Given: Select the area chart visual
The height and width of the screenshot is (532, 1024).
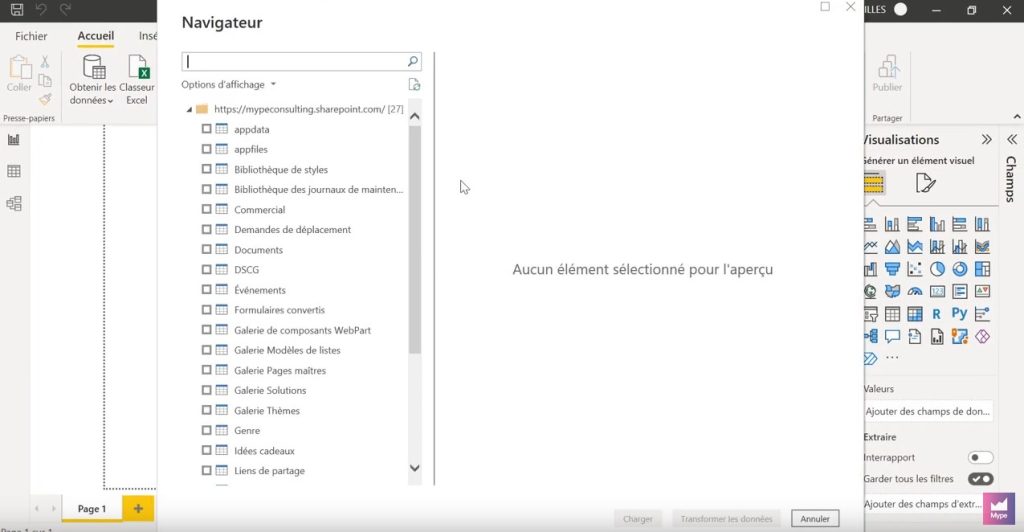Looking at the screenshot, I should (x=892, y=247).
